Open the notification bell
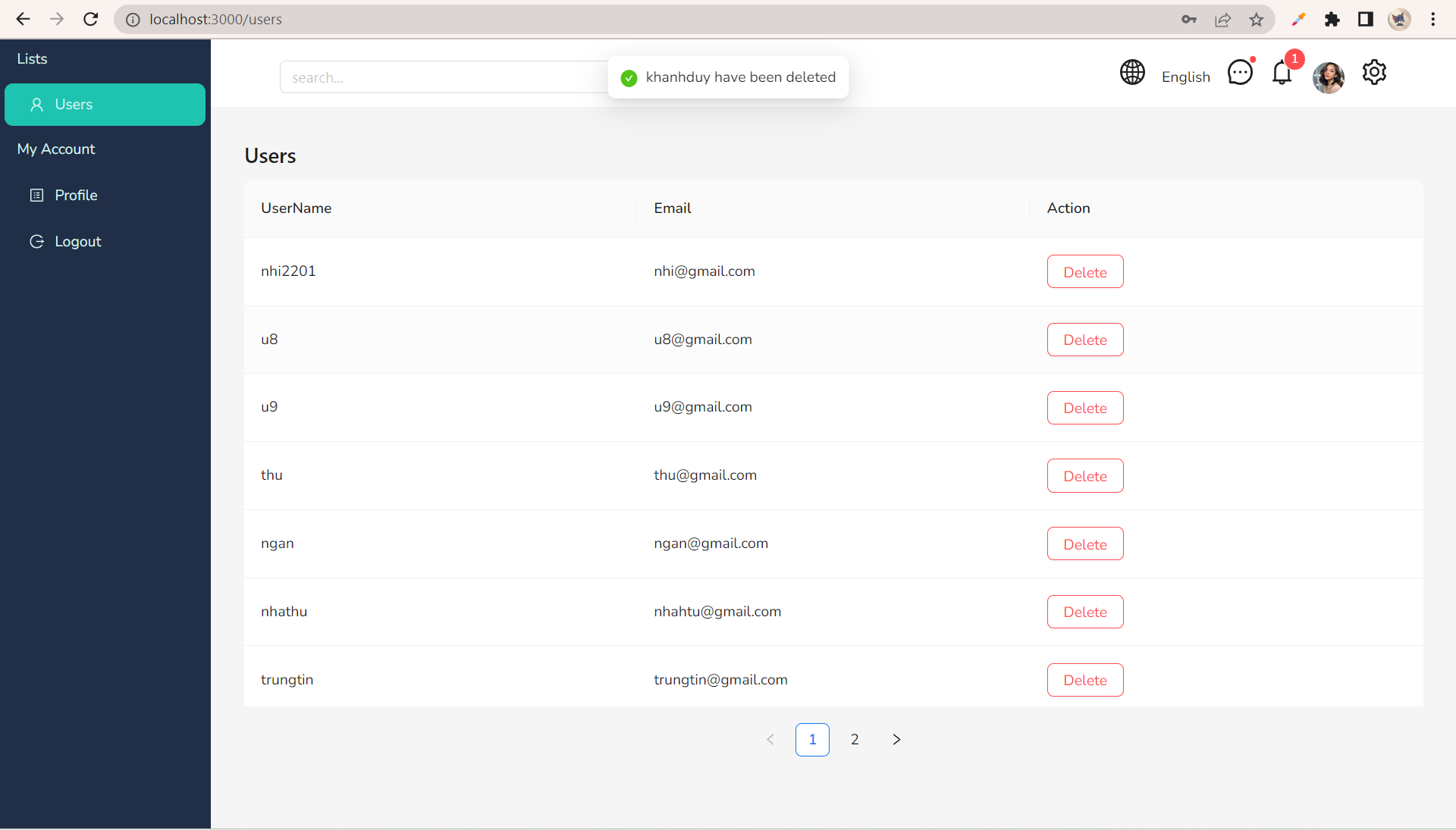 pos(1282,74)
